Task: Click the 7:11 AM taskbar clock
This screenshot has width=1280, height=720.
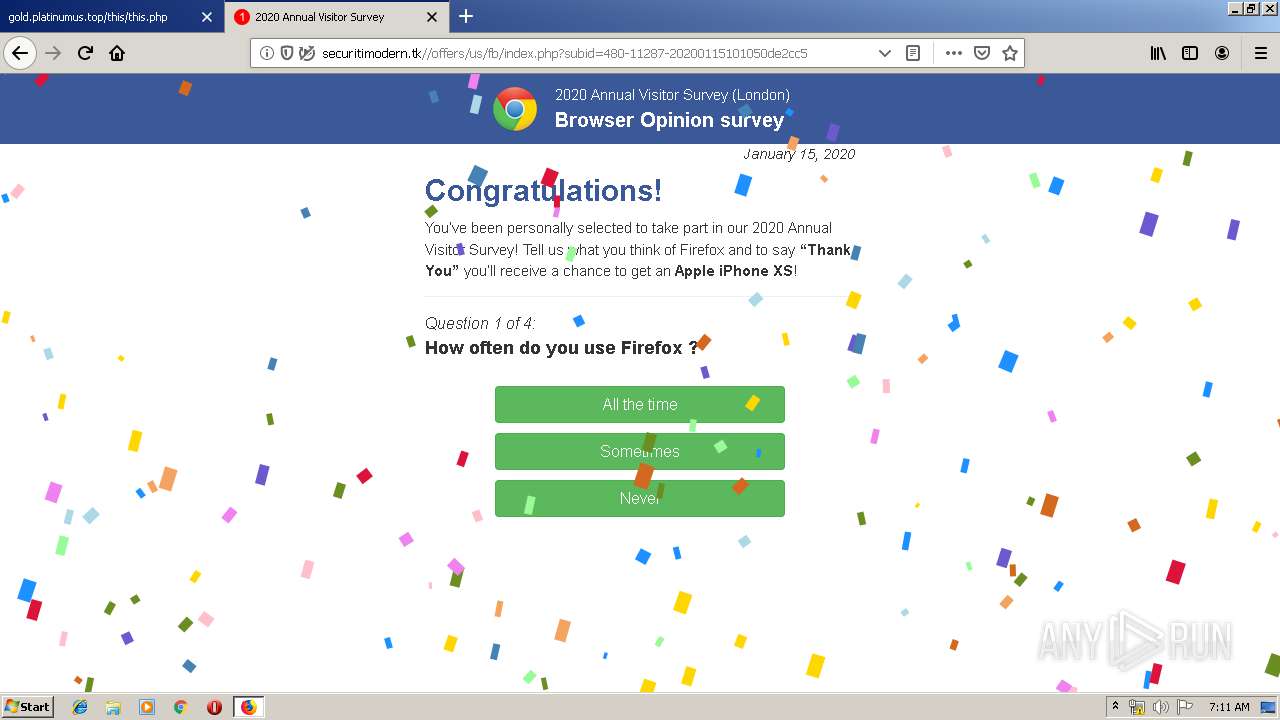Action: [x=1229, y=707]
